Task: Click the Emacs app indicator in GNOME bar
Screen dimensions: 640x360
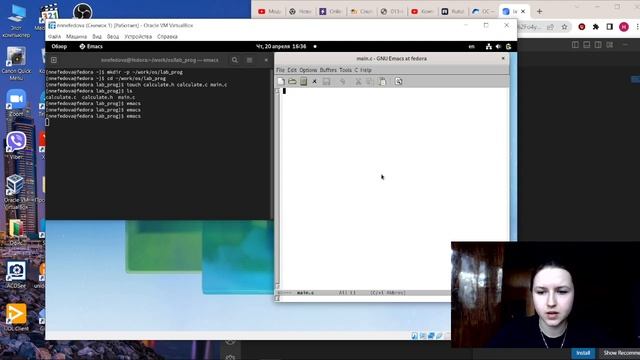Action: pyautogui.click(x=91, y=47)
